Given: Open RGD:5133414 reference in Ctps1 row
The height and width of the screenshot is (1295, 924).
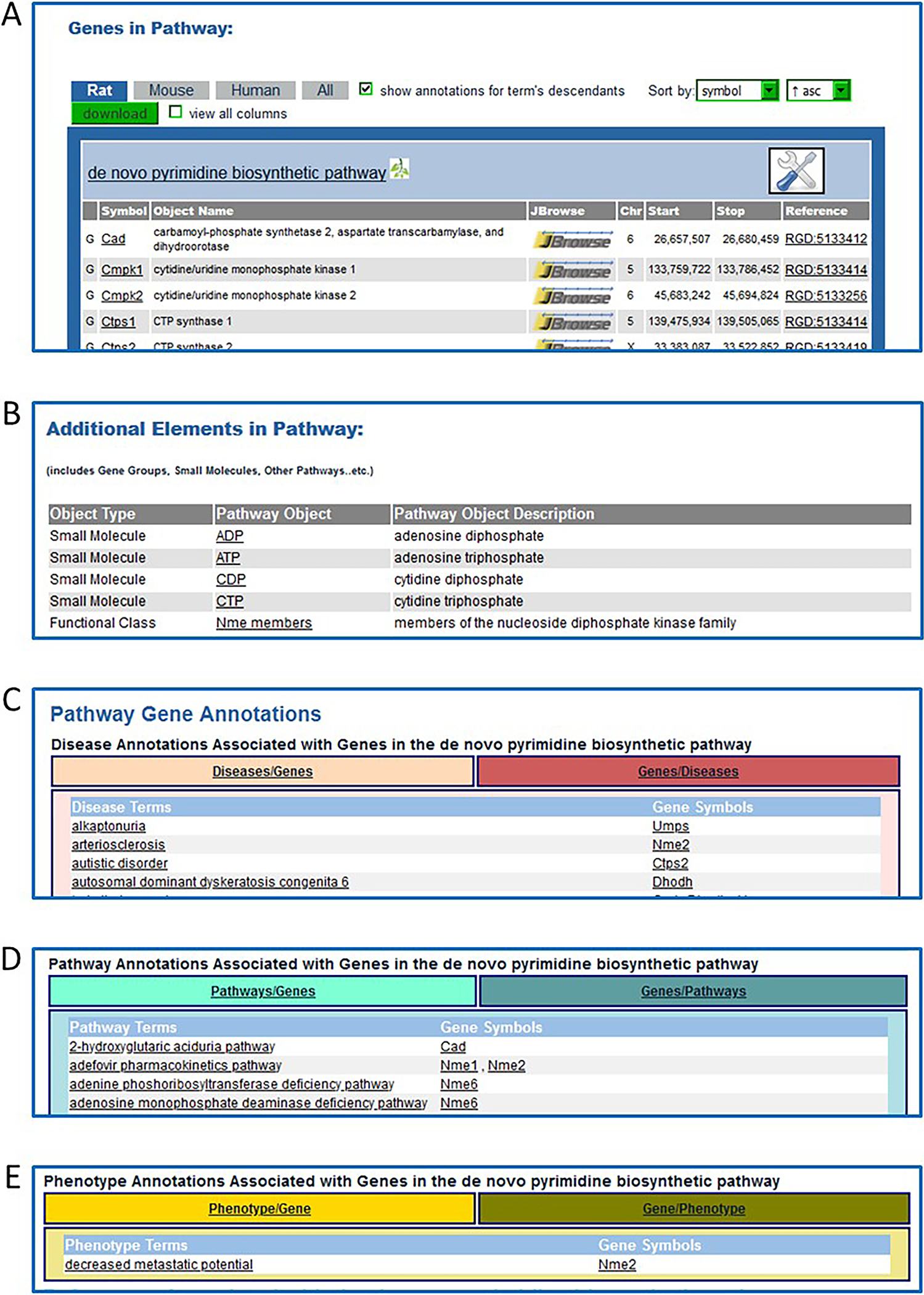Looking at the screenshot, I should click(x=826, y=321).
